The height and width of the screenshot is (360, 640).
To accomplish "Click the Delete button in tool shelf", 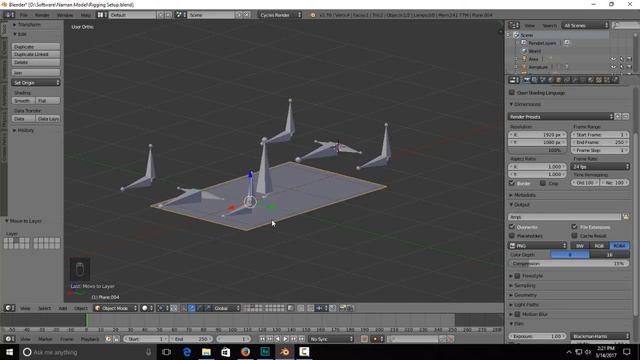I will point(36,62).
